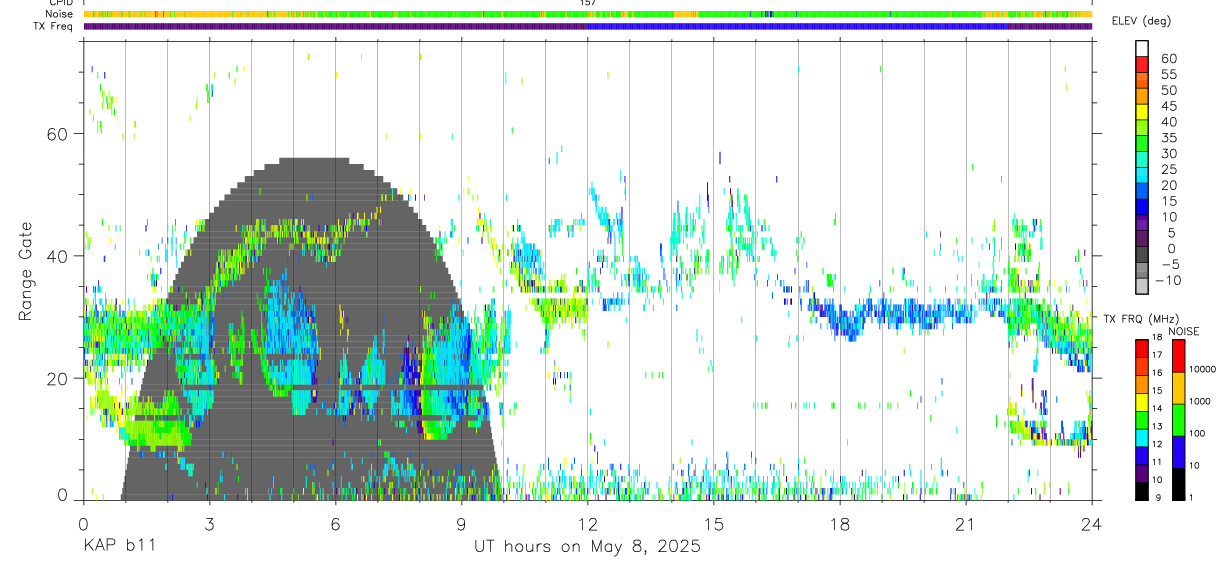The height and width of the screenshot is (567, 1228).
Task: Click the cyan 20–25 degree elevation swatch
Action: pyautogui.click(x=1142, y=177)
